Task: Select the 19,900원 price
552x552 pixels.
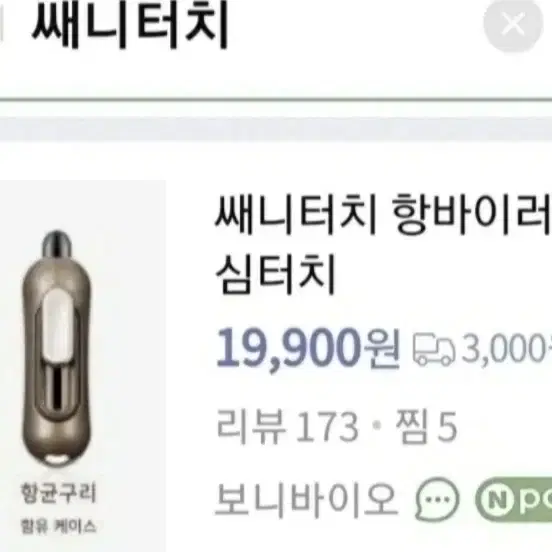Action: tap(308, 348)
